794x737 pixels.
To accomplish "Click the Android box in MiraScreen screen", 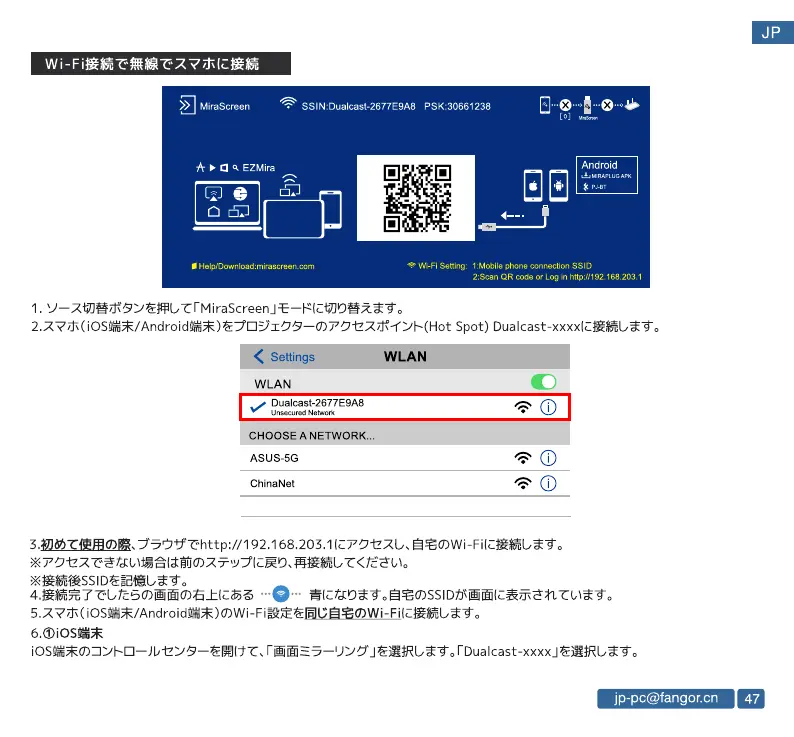I will (607, 175).
